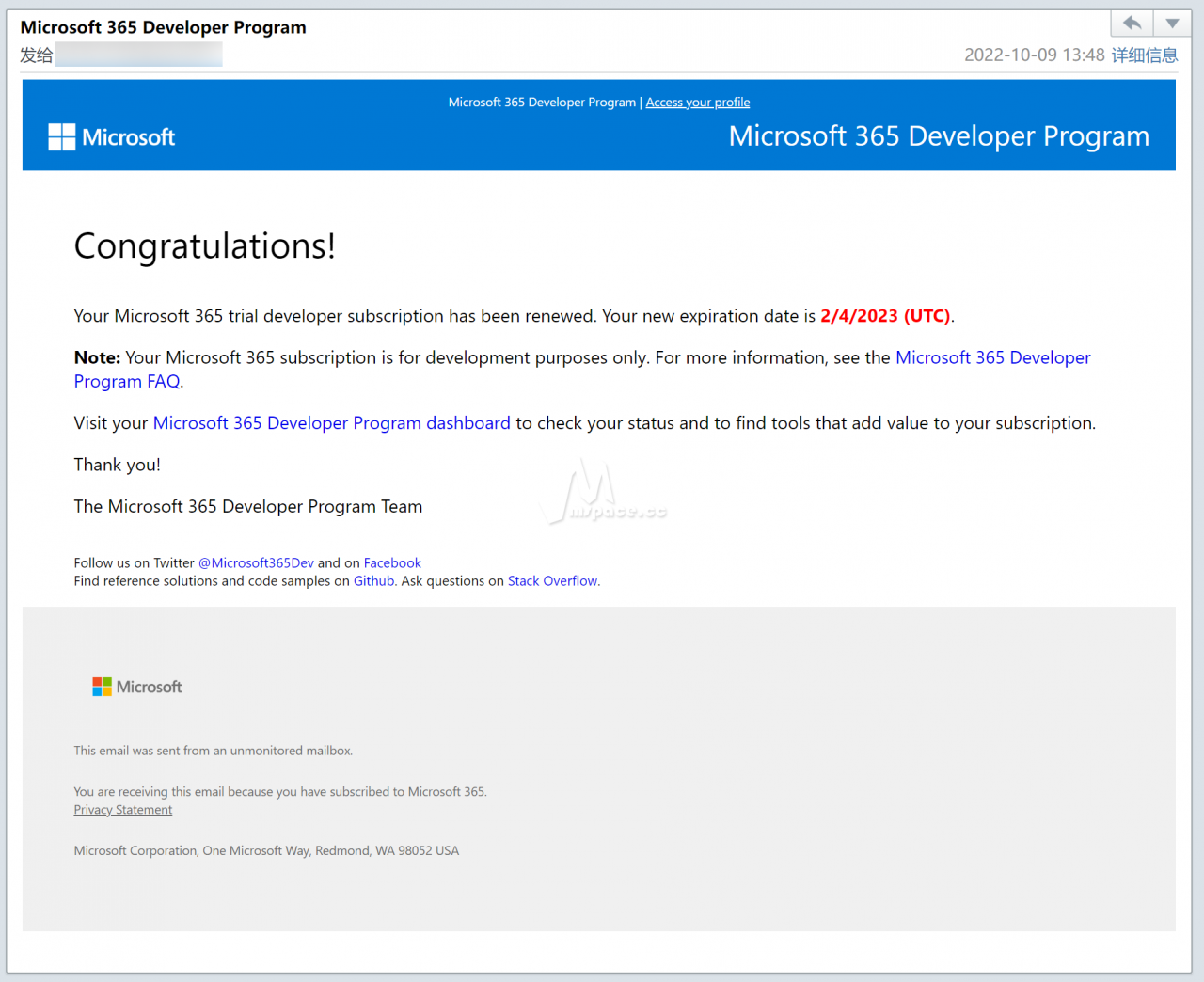Open @Microsoft365Dev Twitter link
The image size is (1204, 982).
coord(256,562)
